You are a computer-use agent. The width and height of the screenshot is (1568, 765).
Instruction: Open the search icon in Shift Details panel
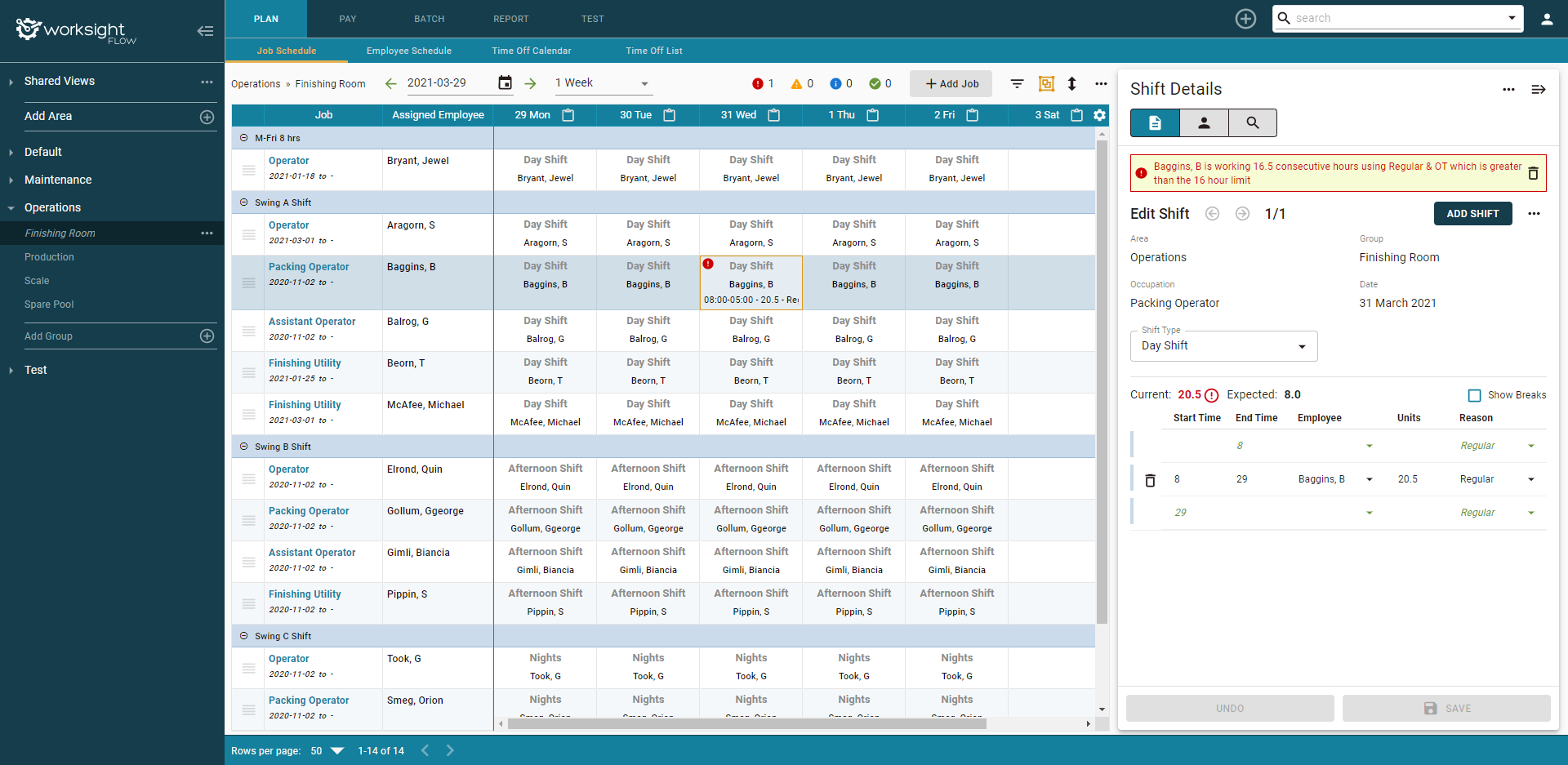[1252, 122]
